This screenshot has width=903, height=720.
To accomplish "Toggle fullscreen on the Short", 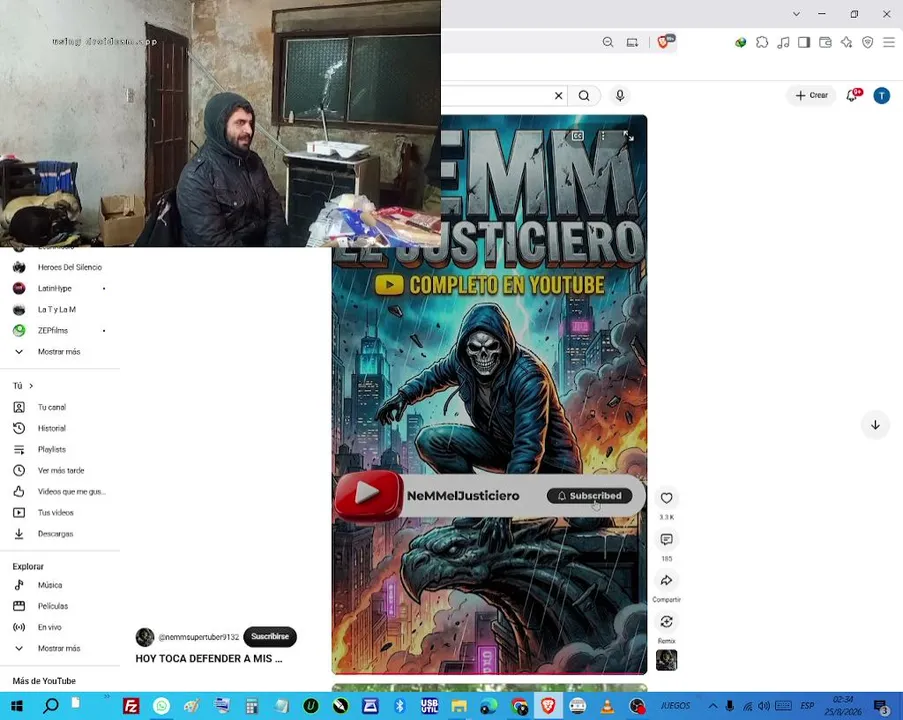I will click(628, 136).
